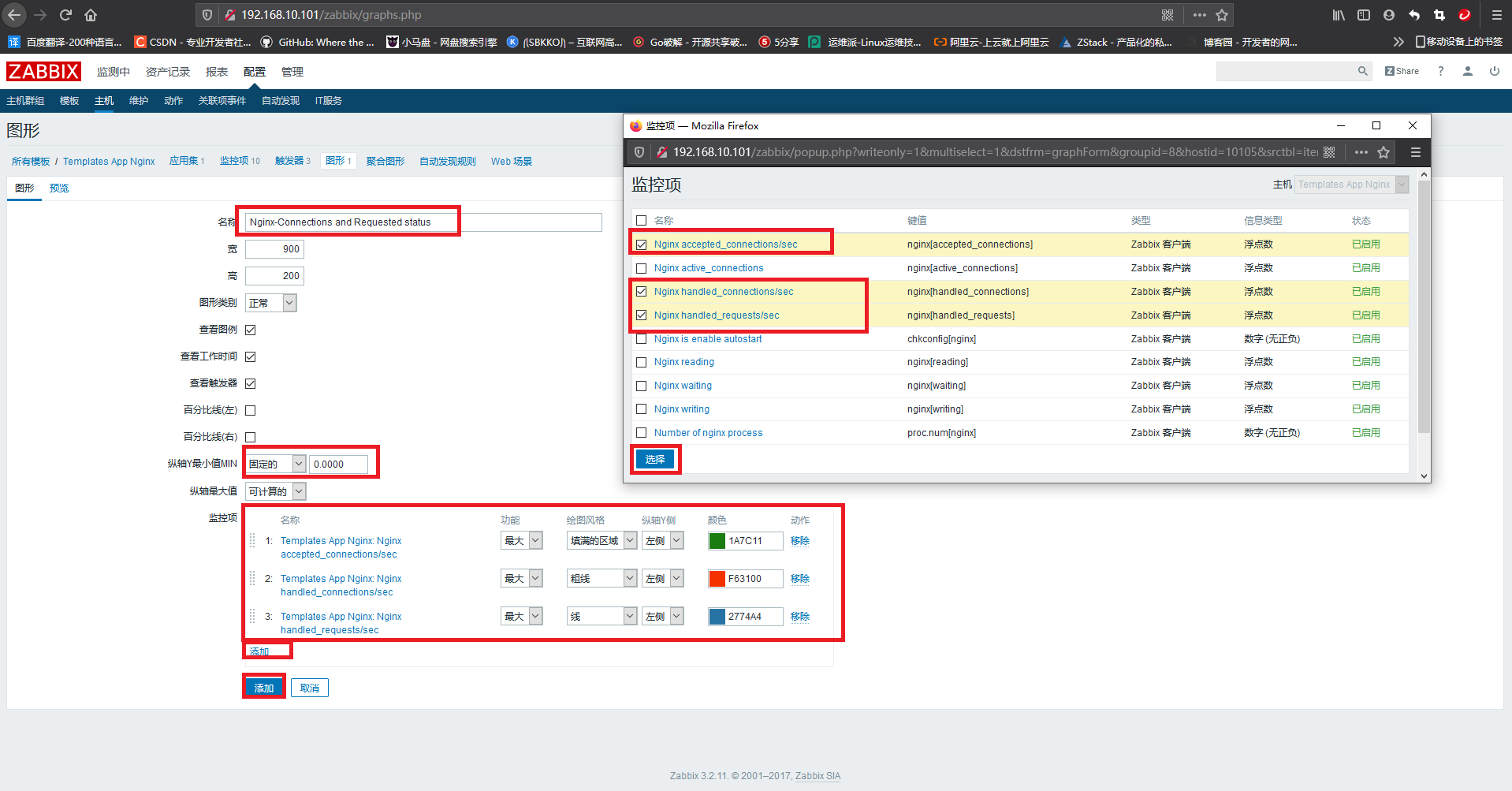This screenshot has width=1512, height=791.
Task: Open the 触发器 3 (Triggers) tab
Action: 292,161
